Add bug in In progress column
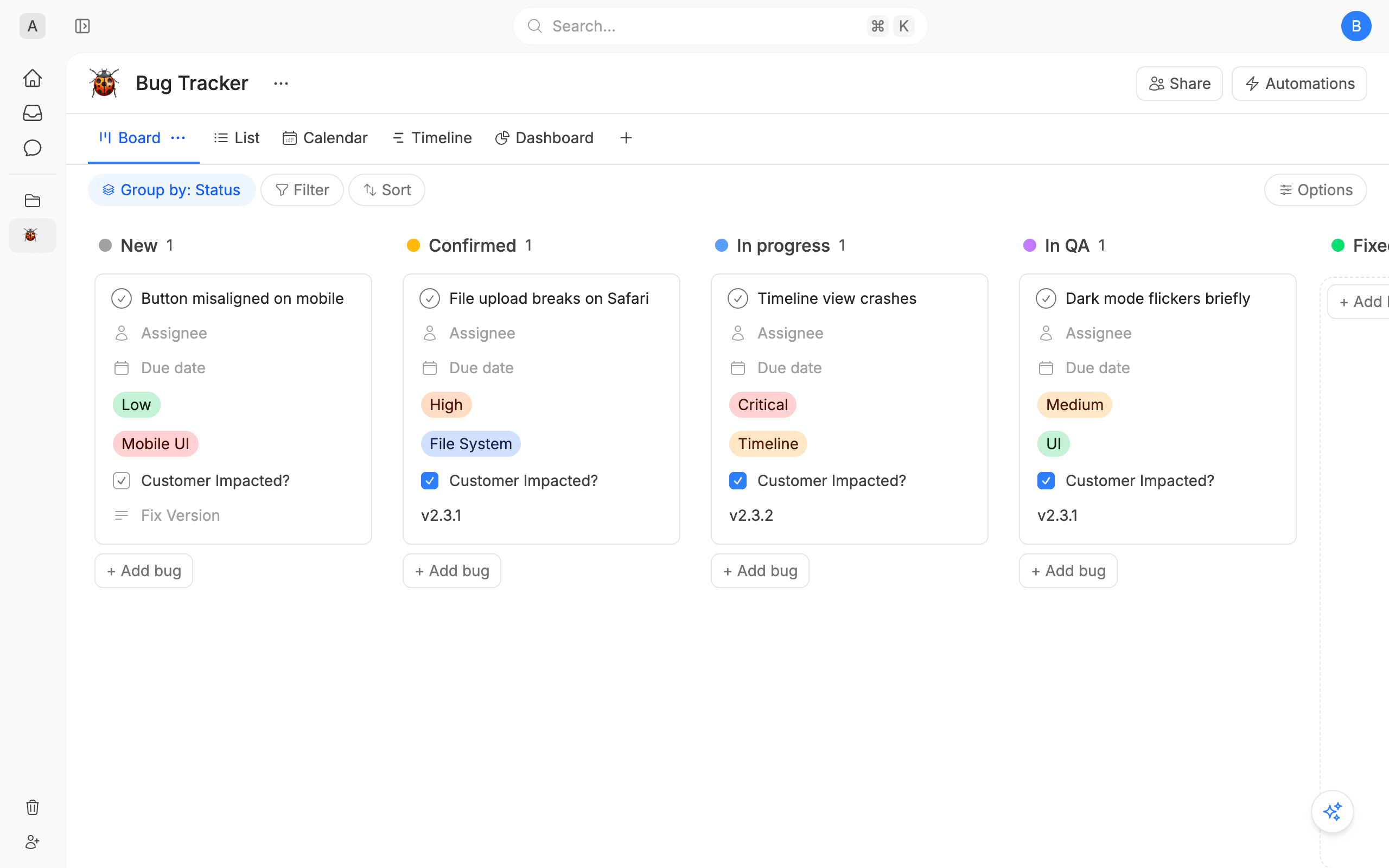Image resolution: width=1389 pixels, height=868 pixels. pos(761,571)
